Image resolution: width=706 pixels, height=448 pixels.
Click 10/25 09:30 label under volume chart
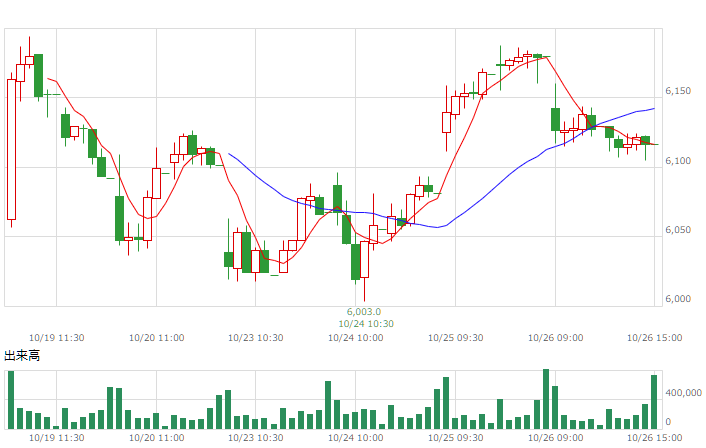click(456, 438)
